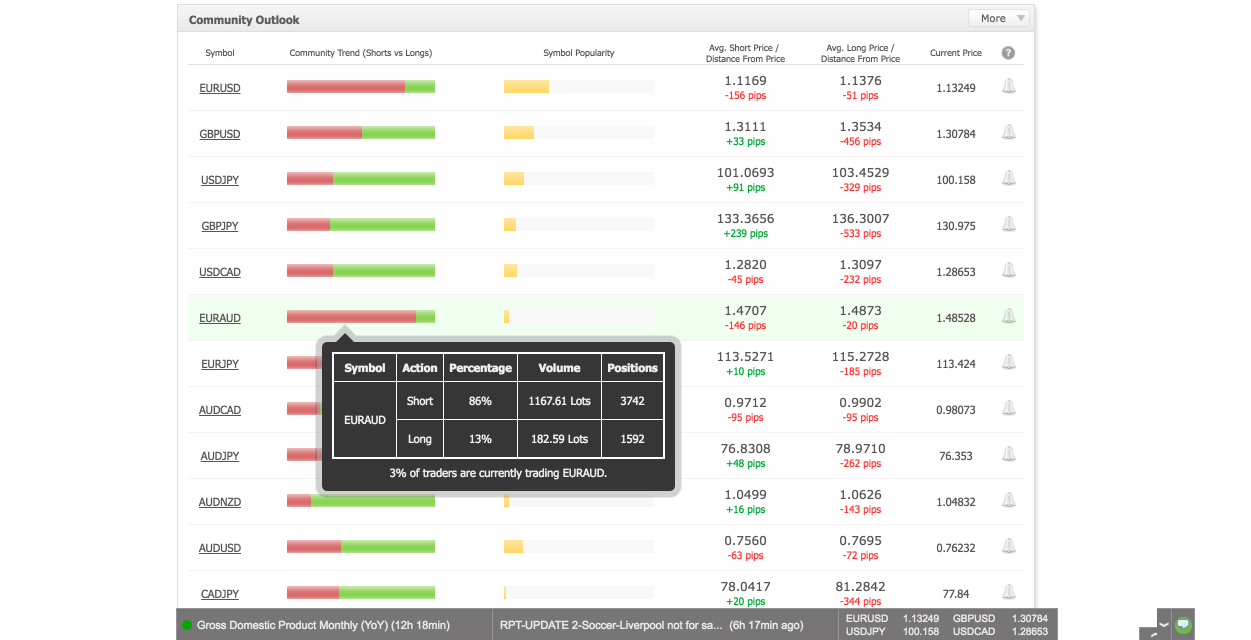The image size is (1251, 640).
Task: Open the GBPJPY symbol link
Action: pyautogui.click(x=220, y=226)
